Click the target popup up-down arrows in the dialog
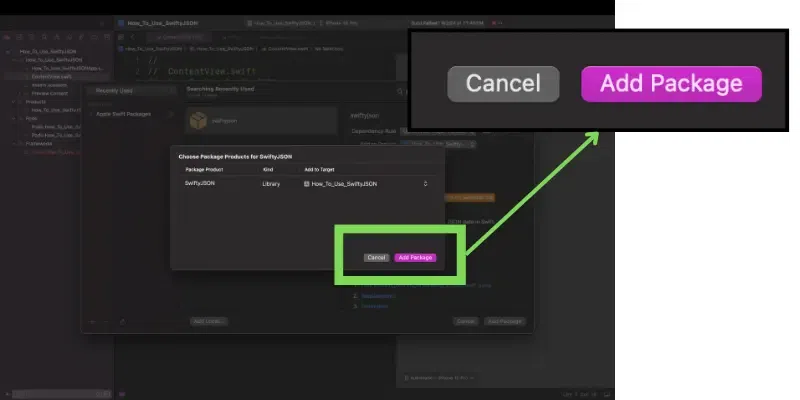 coord(425,184)
